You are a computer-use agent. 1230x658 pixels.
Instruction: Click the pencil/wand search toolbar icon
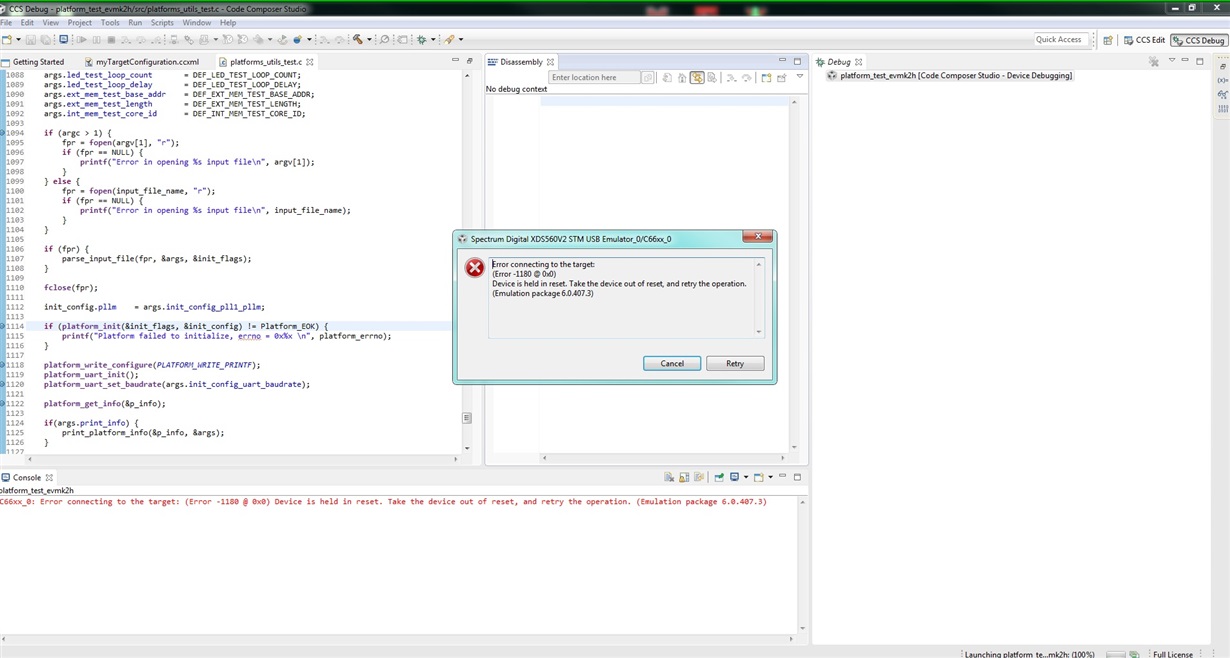pos(449,40)
